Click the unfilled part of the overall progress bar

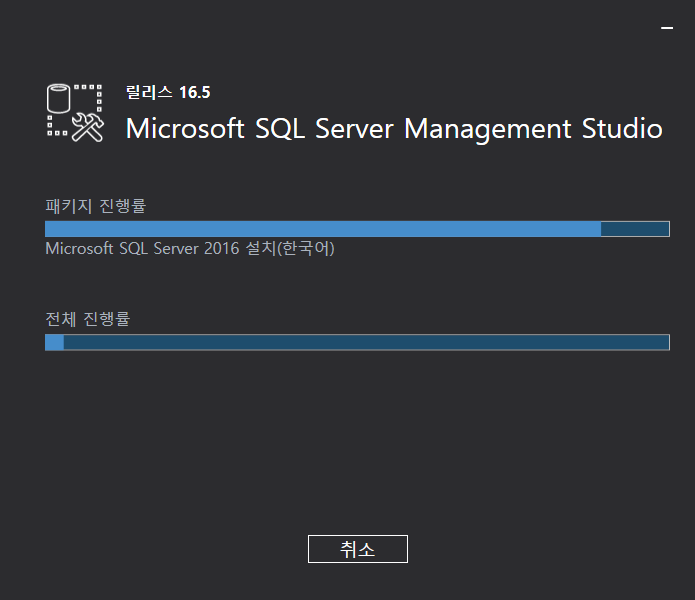pyautogui.click(x=366, y=343)
